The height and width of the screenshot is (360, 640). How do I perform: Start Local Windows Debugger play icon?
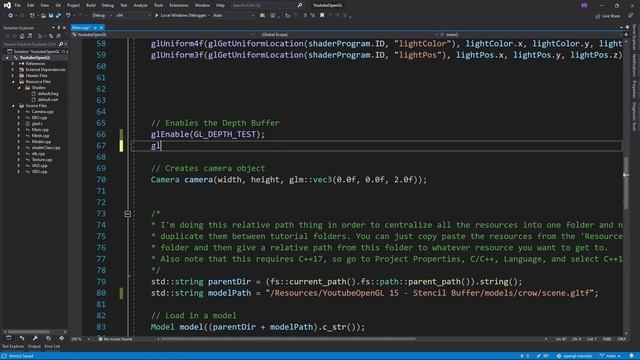pos(156,16)
